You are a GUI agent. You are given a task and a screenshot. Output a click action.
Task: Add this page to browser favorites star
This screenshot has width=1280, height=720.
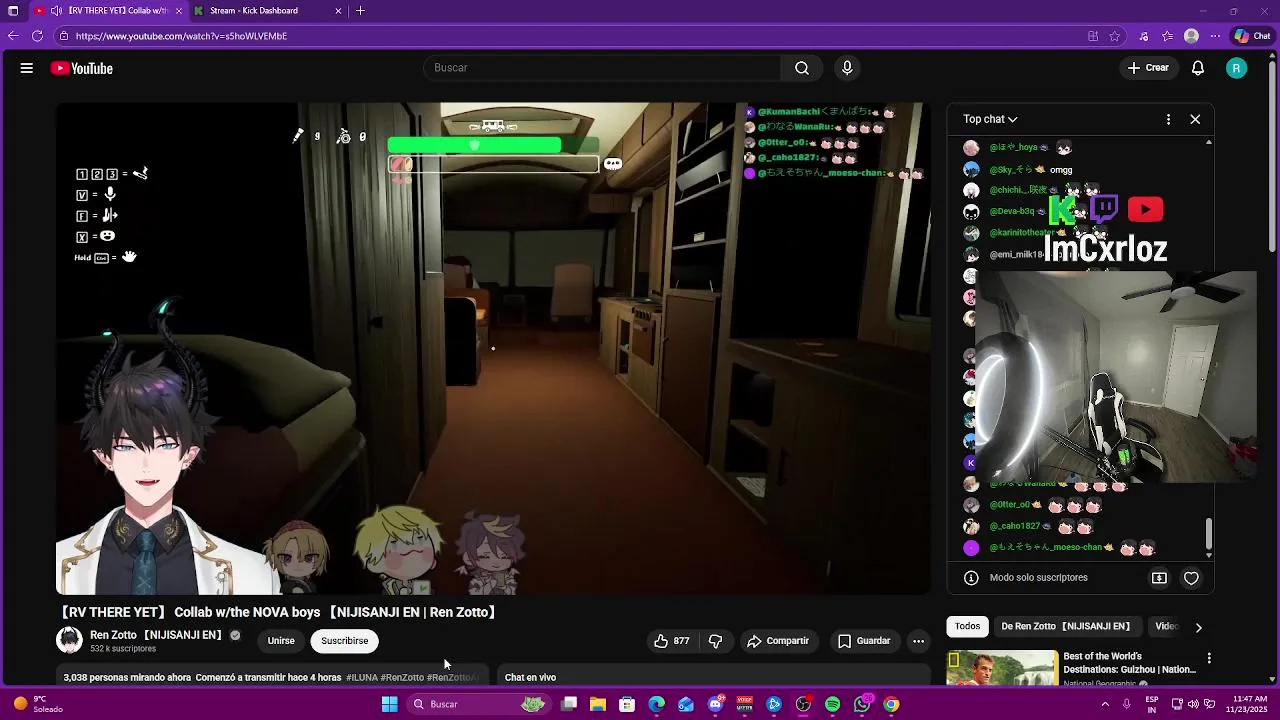(1114, 36)
